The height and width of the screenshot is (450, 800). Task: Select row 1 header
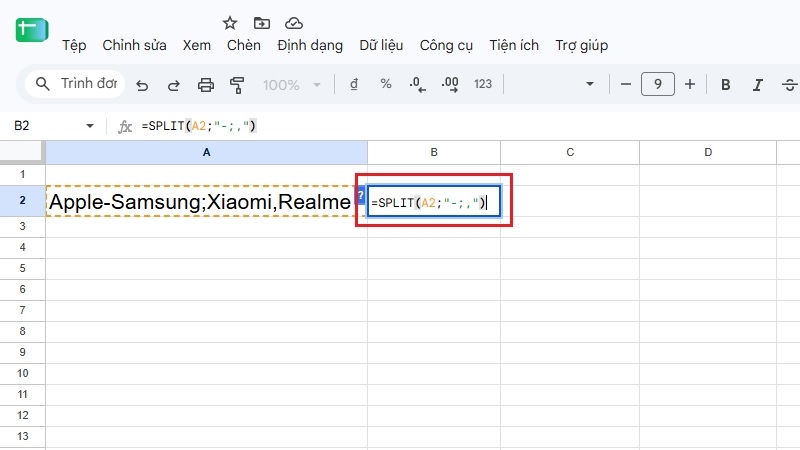22,174
